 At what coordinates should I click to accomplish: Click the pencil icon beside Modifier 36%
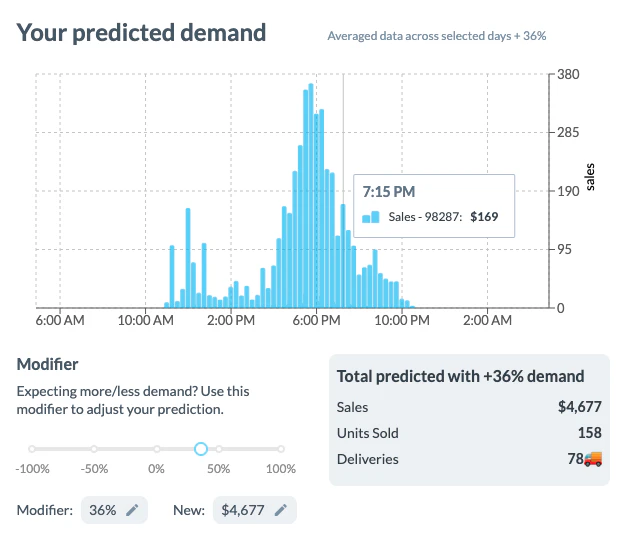132,510
